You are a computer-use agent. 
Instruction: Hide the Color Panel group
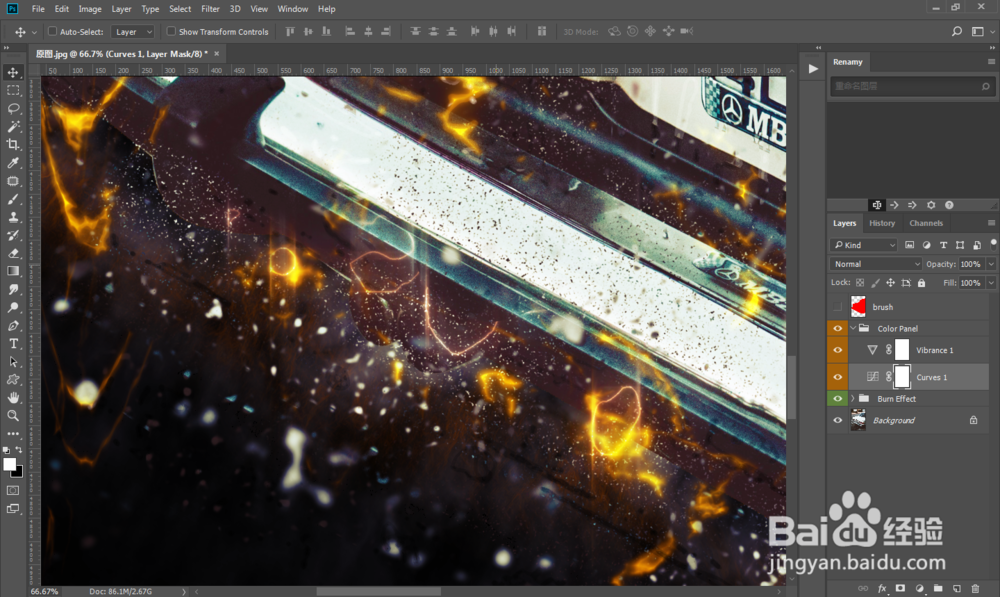(x=837, y=328)
